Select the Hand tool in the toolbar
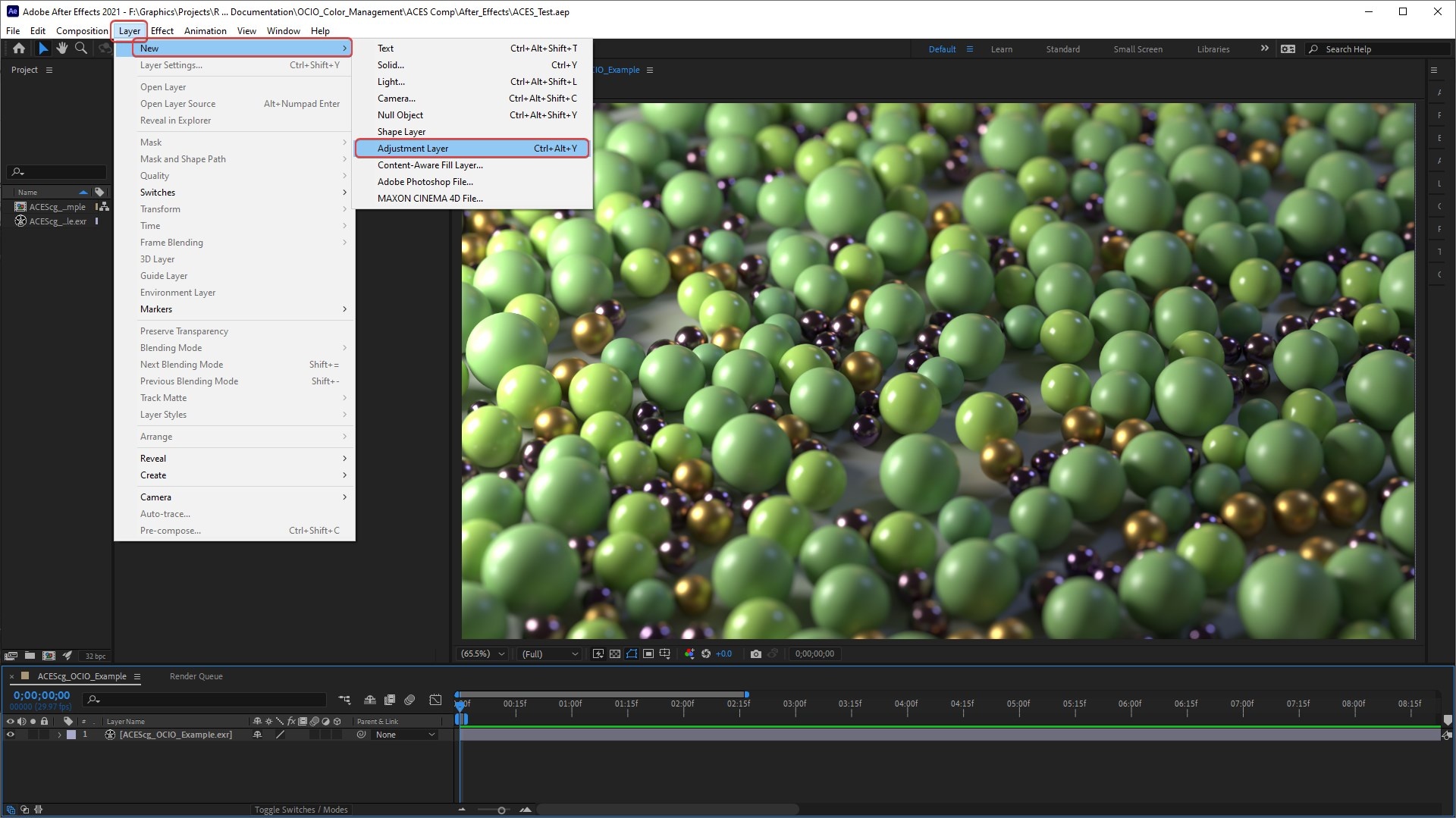1456x818 pixels. [x=61, y=49]
